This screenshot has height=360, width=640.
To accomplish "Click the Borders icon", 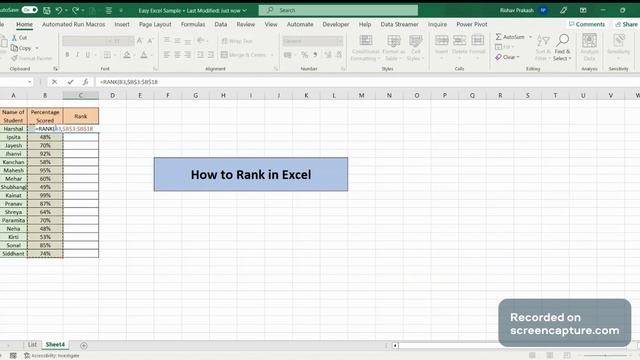I will [107, 55].
